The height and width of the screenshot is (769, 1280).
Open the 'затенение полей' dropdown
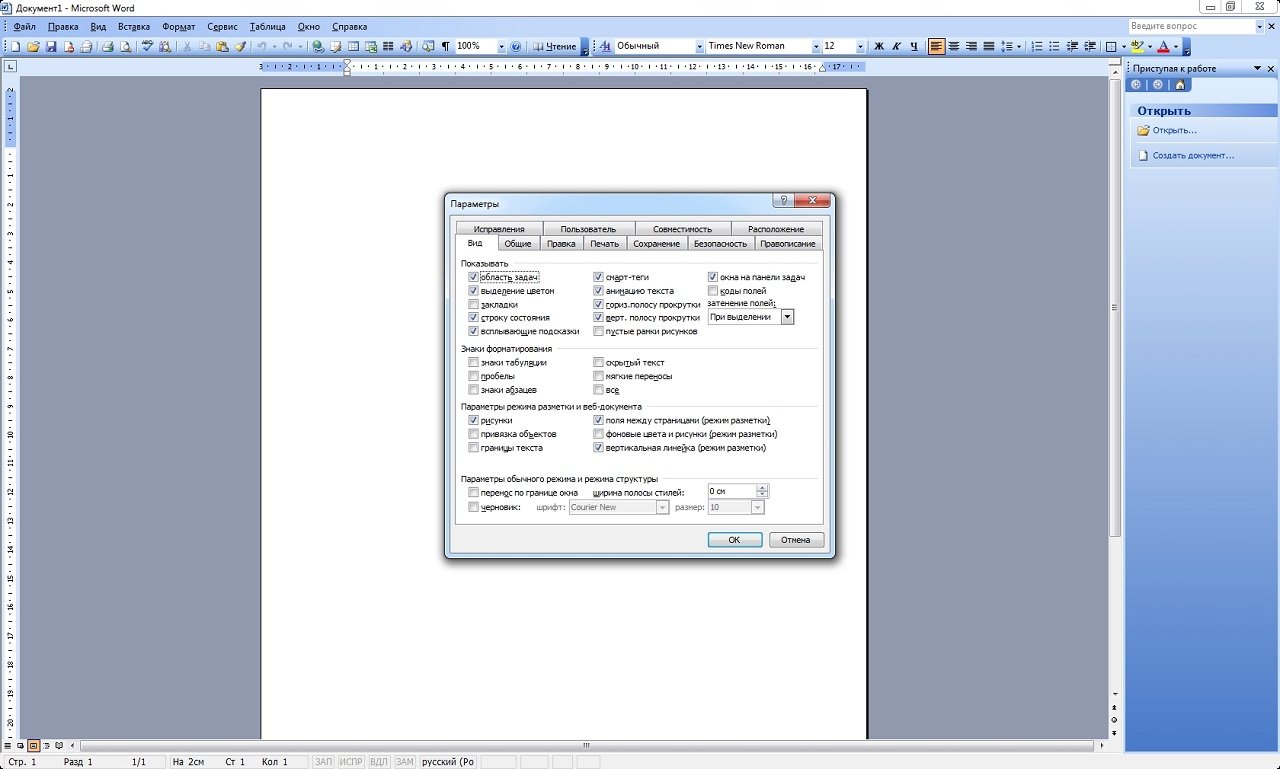787,317
